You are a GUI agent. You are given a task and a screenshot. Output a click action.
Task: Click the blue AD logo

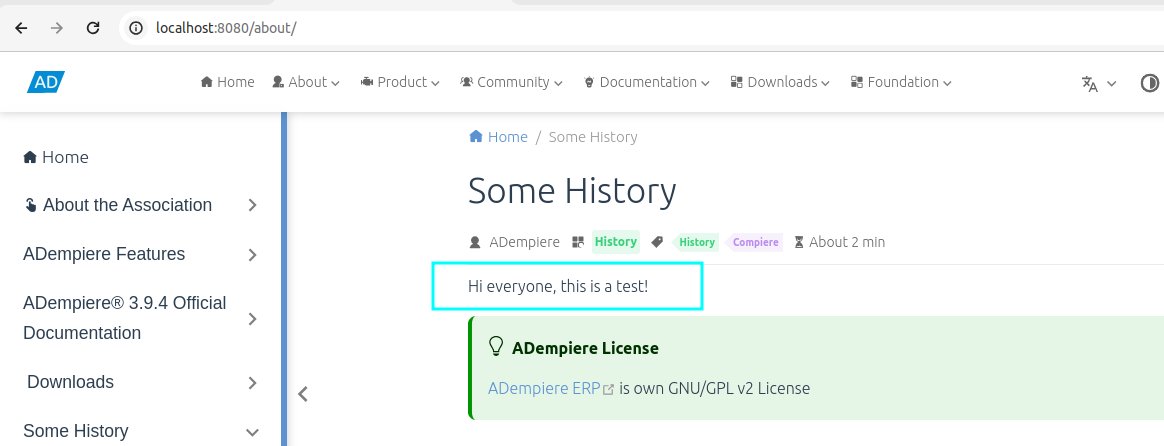46,82
